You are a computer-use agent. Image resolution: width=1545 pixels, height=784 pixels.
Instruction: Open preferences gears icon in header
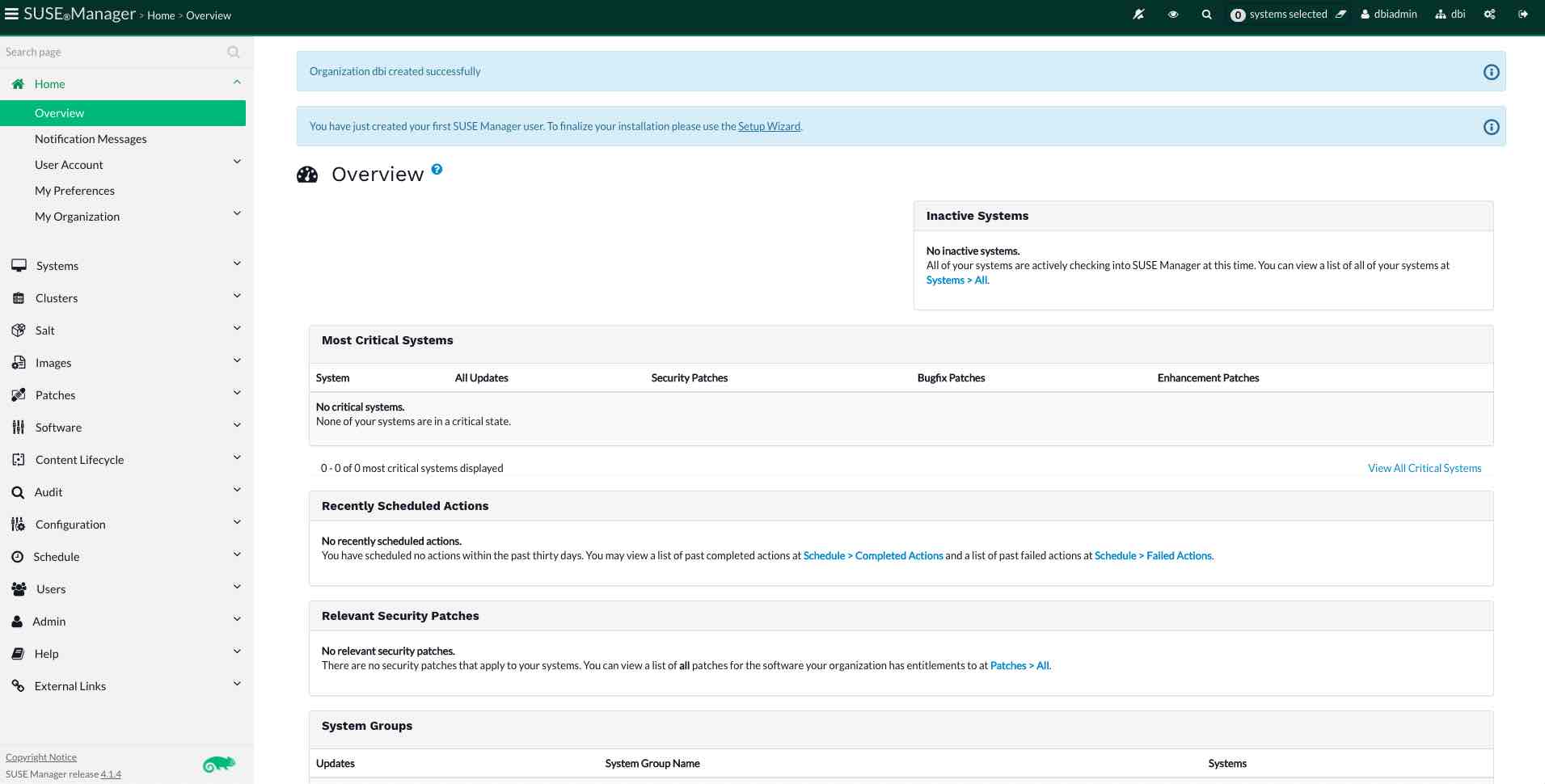pyautogui.click(x=1489, y=15)
